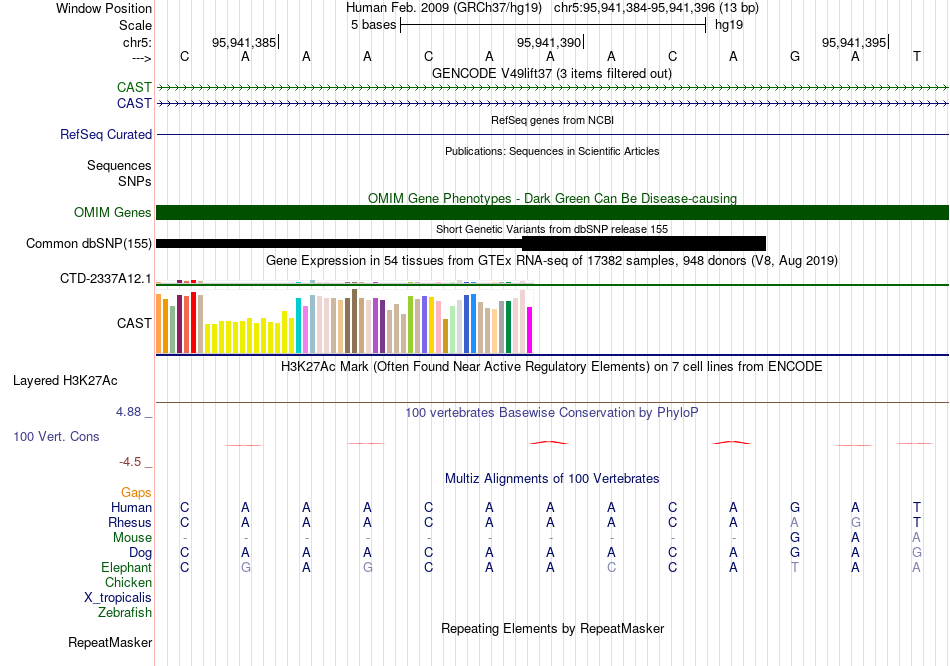The height and width of the screenshot is (666, 950).
Task: Select the magenta bar in the GTEx chart
Action: (530, 330)
